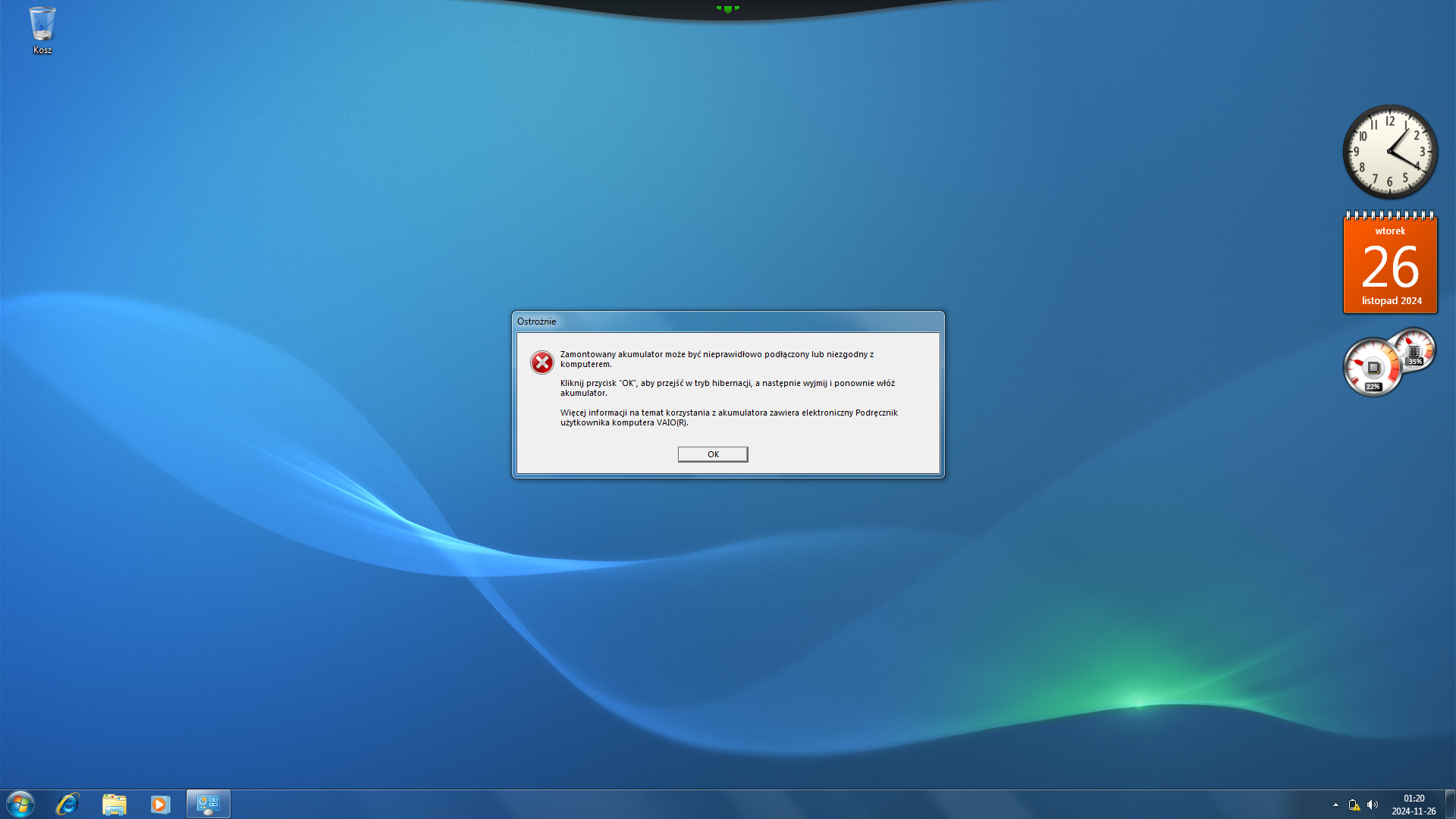
Task: Open taskbar clock showing 01:20
Action: (x=1414, y=799)
